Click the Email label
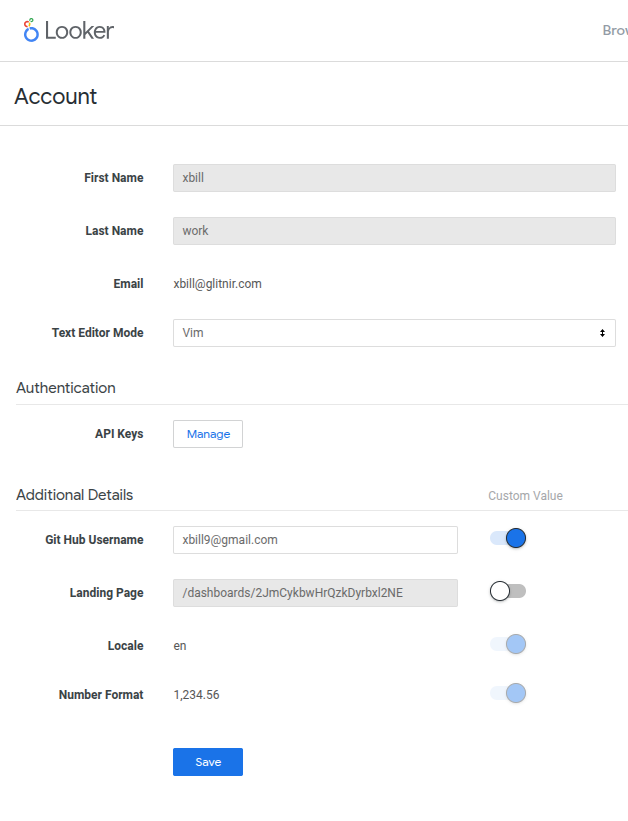628x821 pixels. pyautogui.click(x=128, y=284)
